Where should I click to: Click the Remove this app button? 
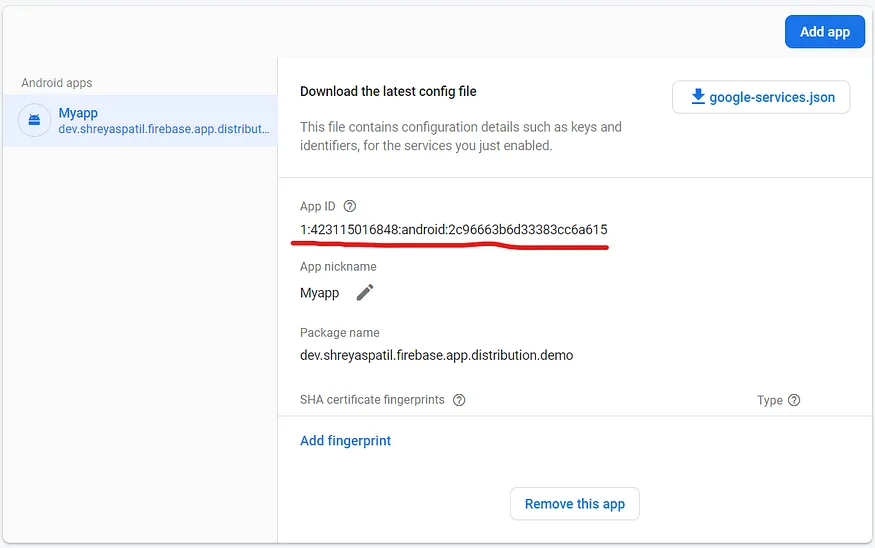[x=575, y=504]
